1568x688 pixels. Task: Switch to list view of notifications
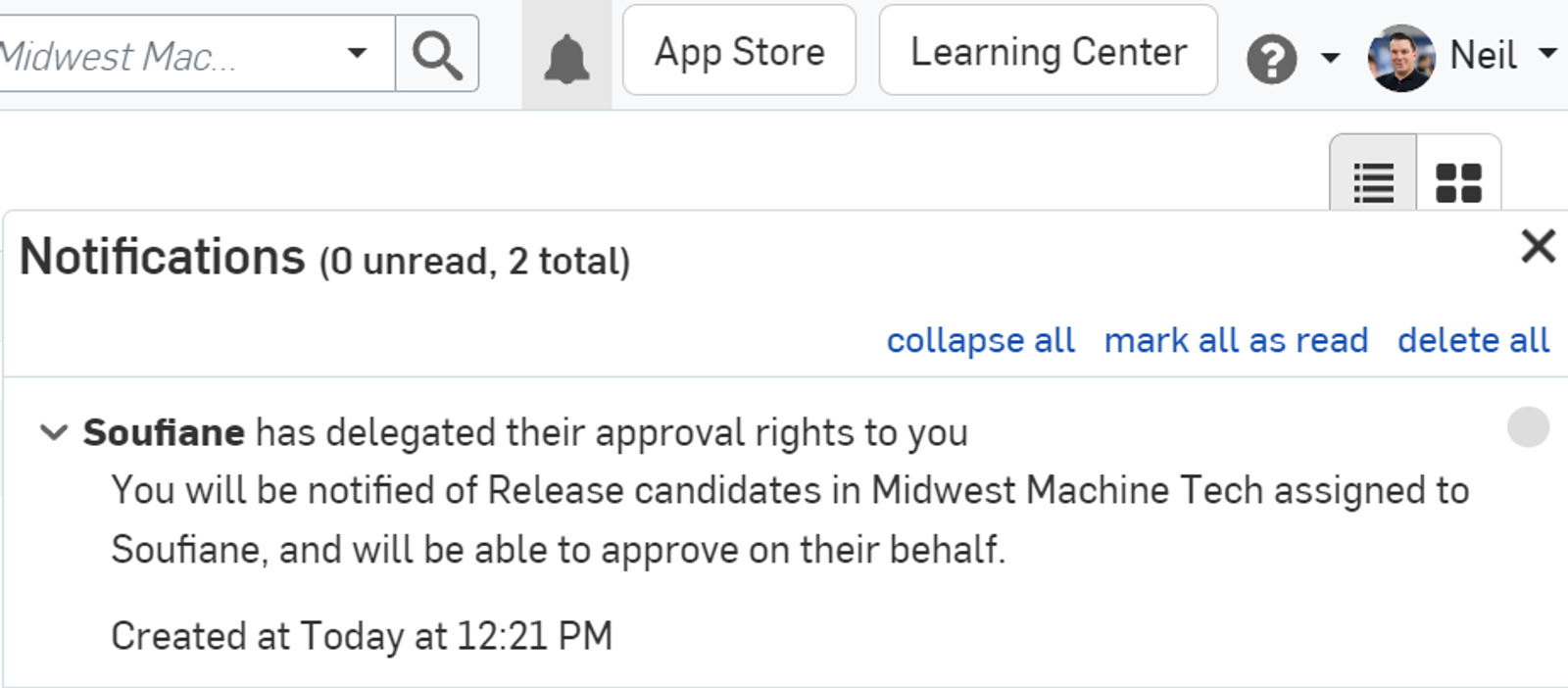[1371, 180]
